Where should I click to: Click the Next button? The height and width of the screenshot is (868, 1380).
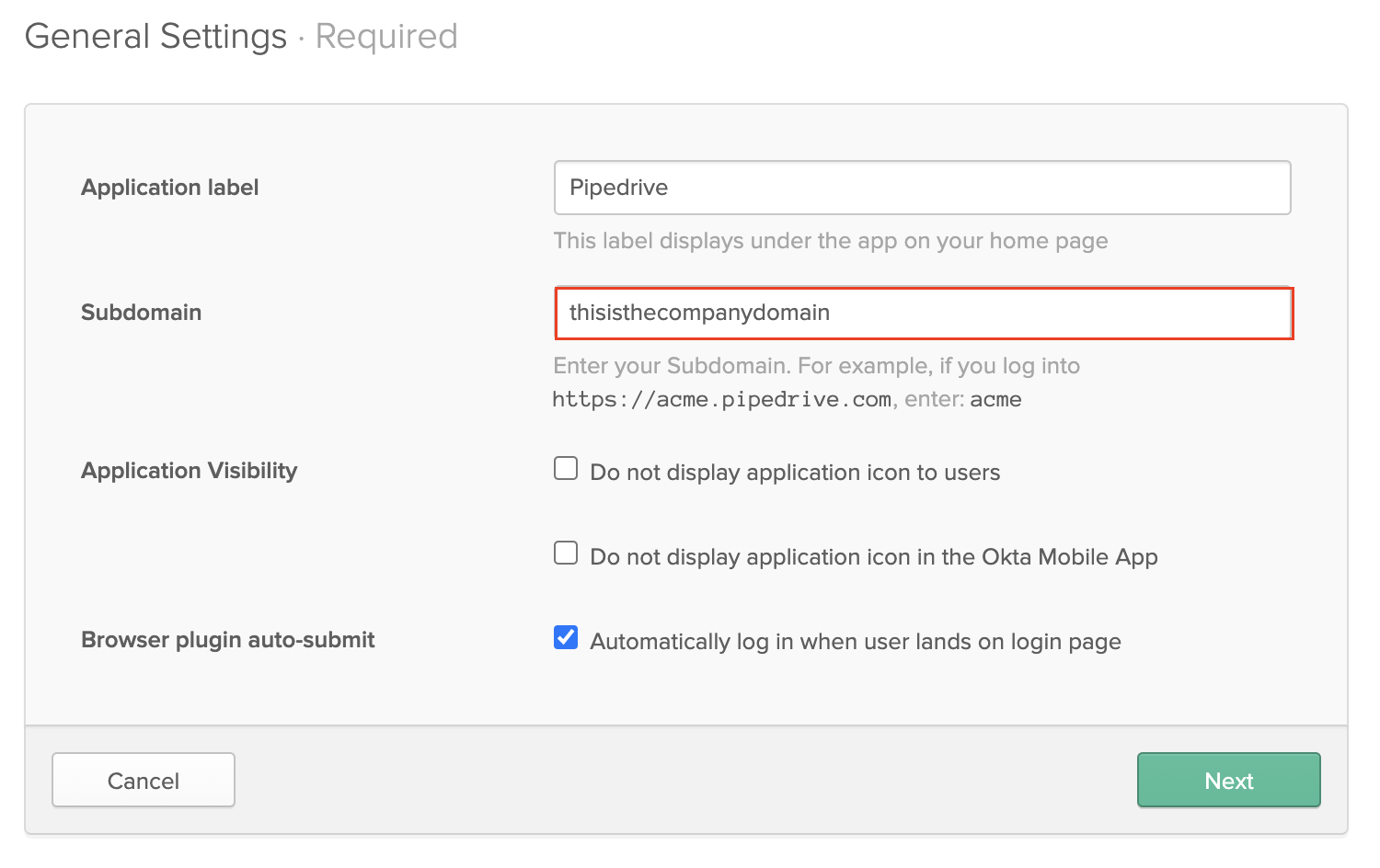(x=1228, y=780)
